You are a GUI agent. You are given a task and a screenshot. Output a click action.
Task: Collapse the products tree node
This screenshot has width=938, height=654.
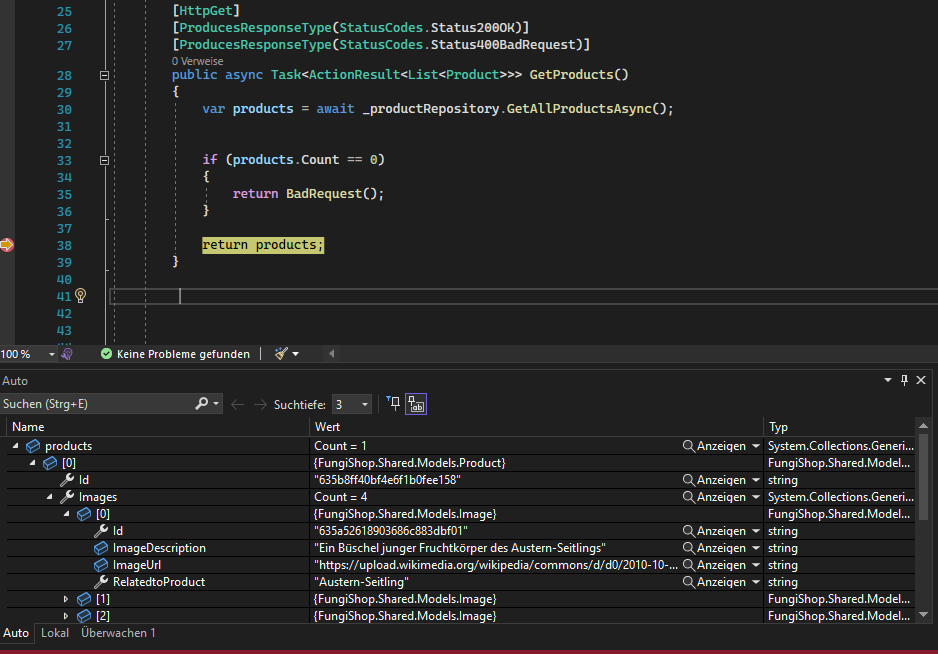click(x=16, y=446)
